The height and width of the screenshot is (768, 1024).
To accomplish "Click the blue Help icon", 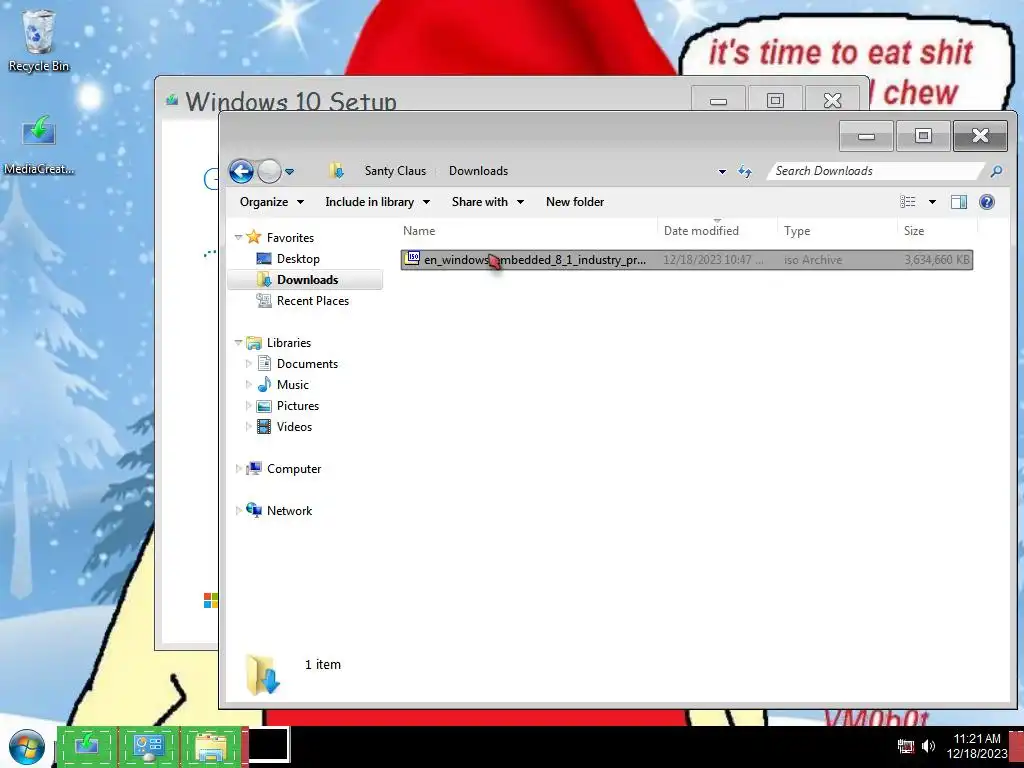I will click(x=987, y=202).
